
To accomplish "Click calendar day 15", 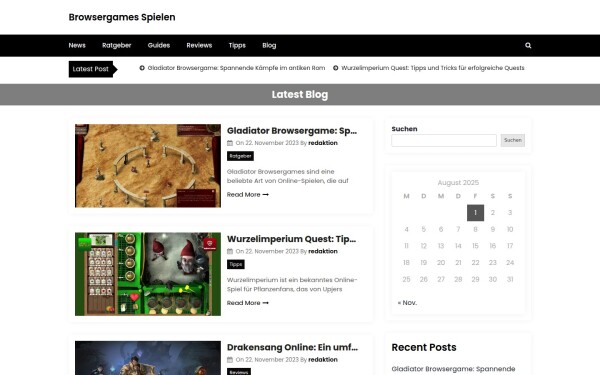I will pyautogui.click(x=475, y=246).
